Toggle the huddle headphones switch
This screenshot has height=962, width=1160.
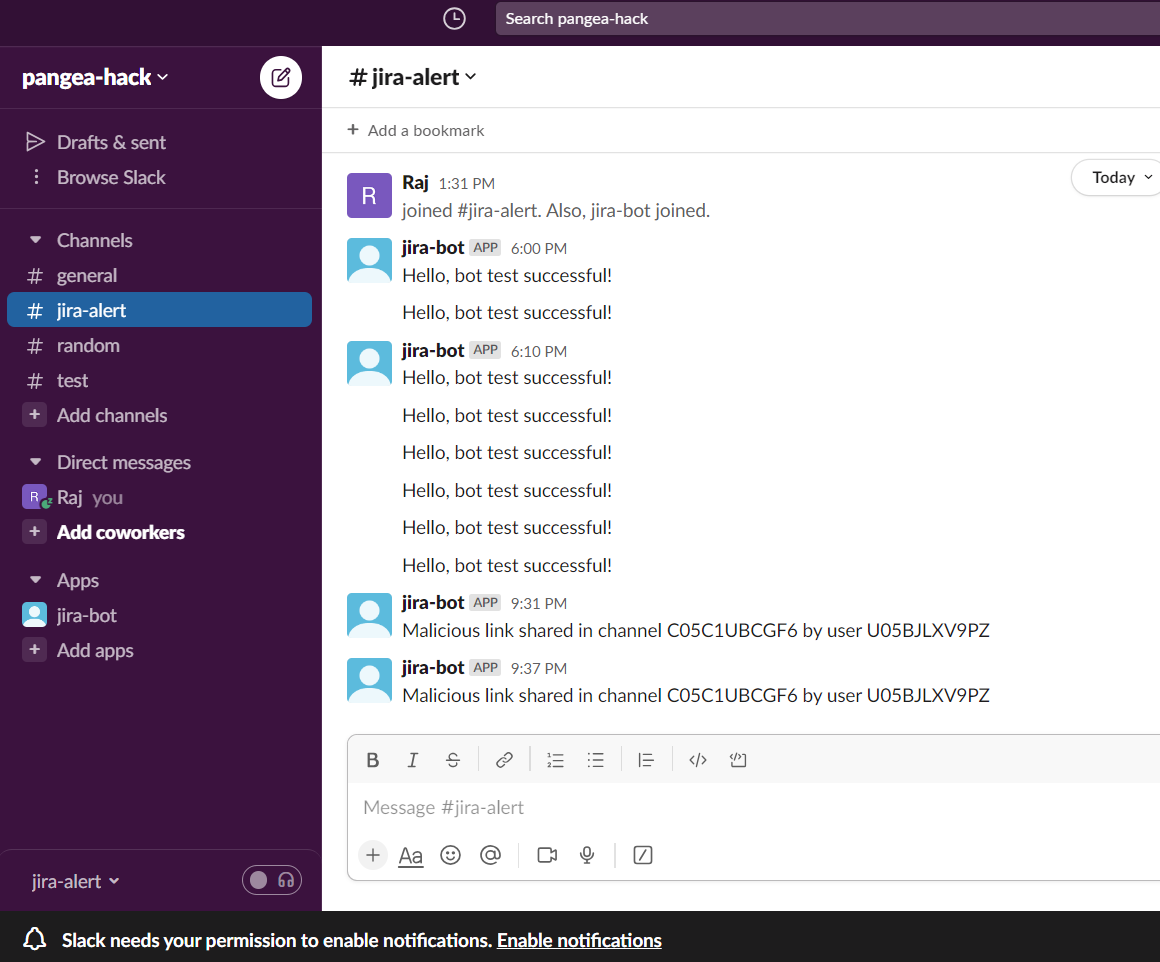point(272,880)
